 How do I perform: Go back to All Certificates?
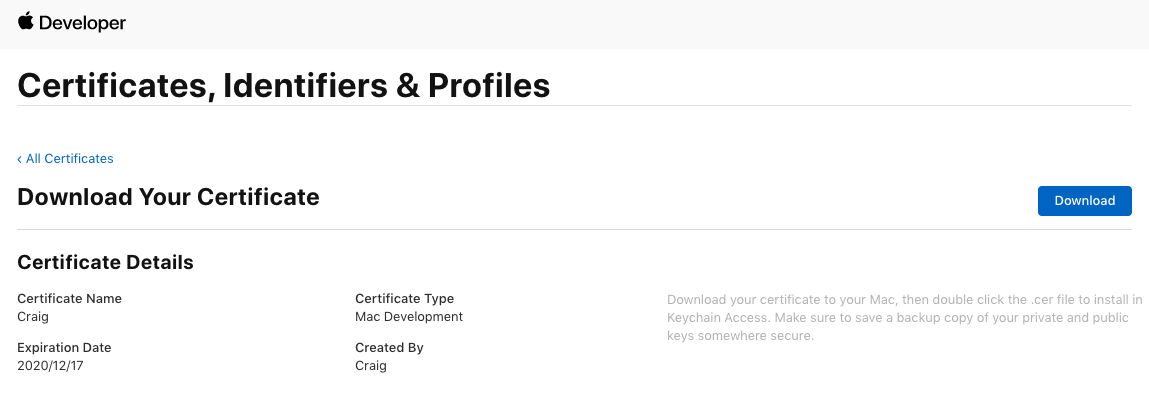[65, 158]
